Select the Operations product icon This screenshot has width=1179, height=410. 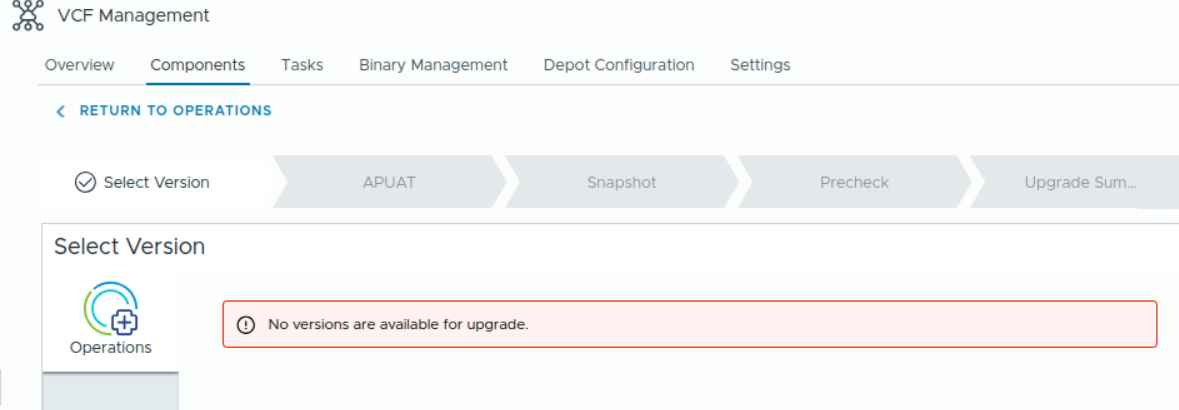(x=111, y=308)
